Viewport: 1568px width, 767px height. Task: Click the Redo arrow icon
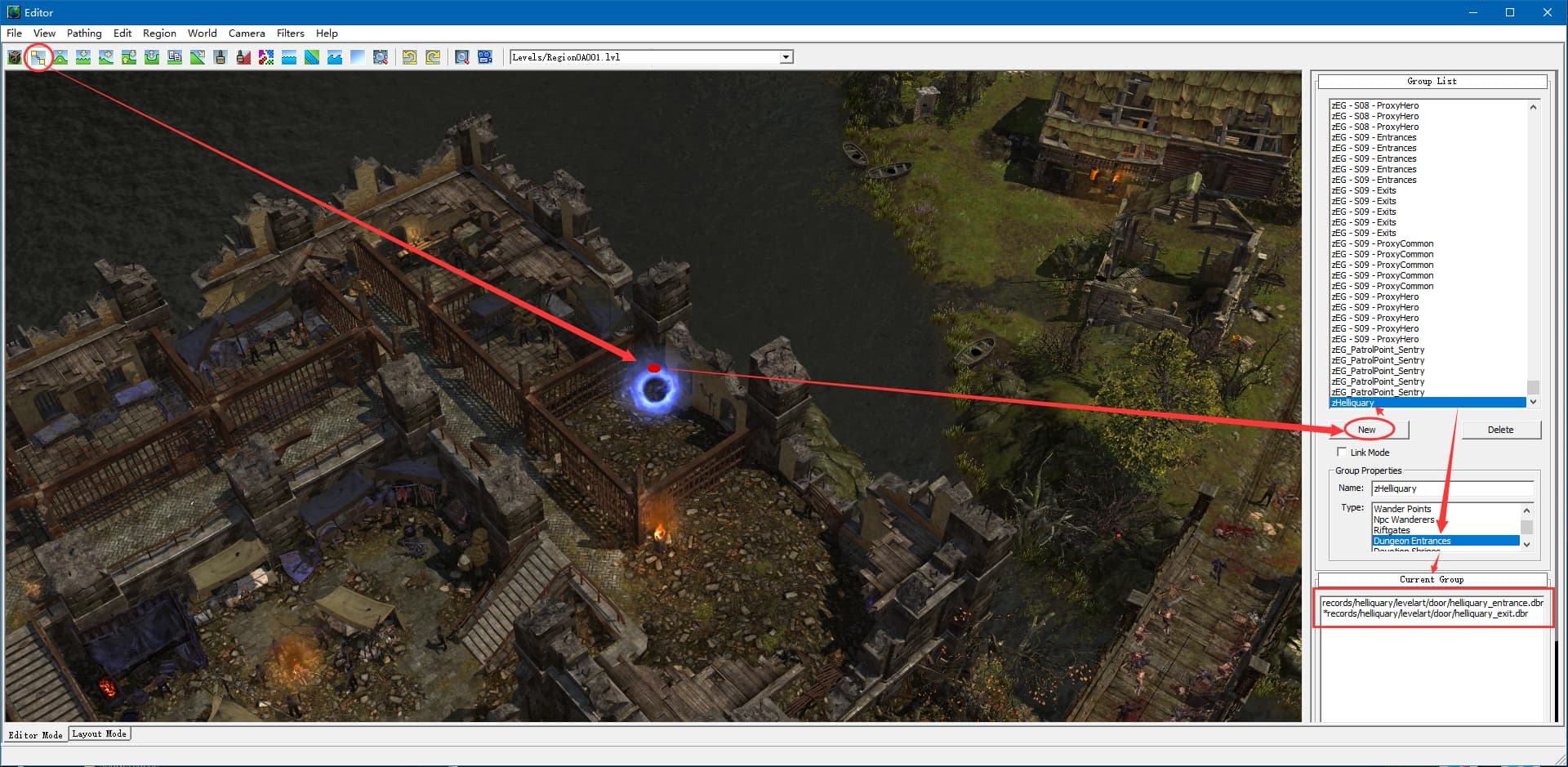pos(433,57)
